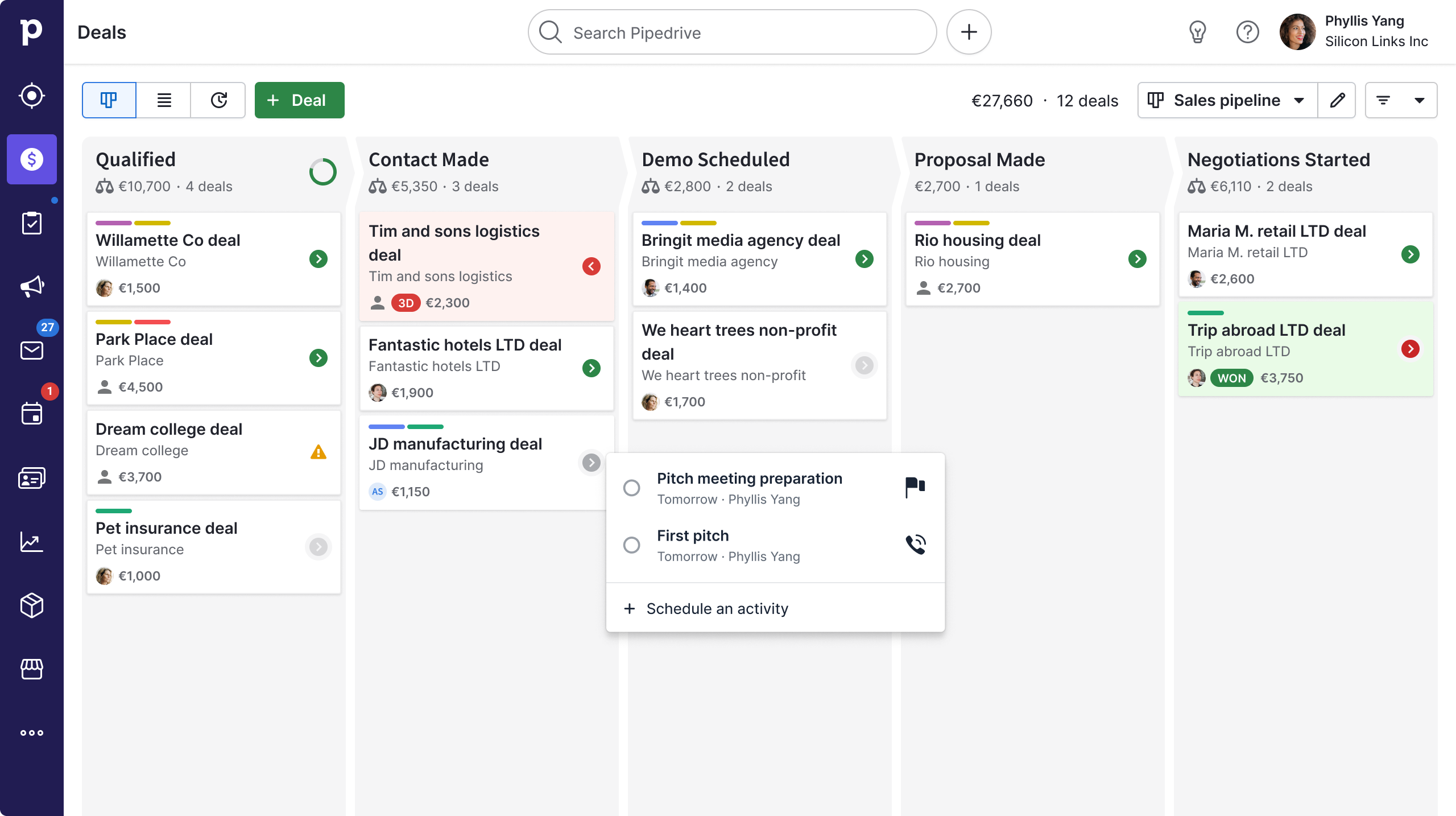Open the Contacts card icon in sidebar
The image size is (1456, 816).
(x=32, y=478)
